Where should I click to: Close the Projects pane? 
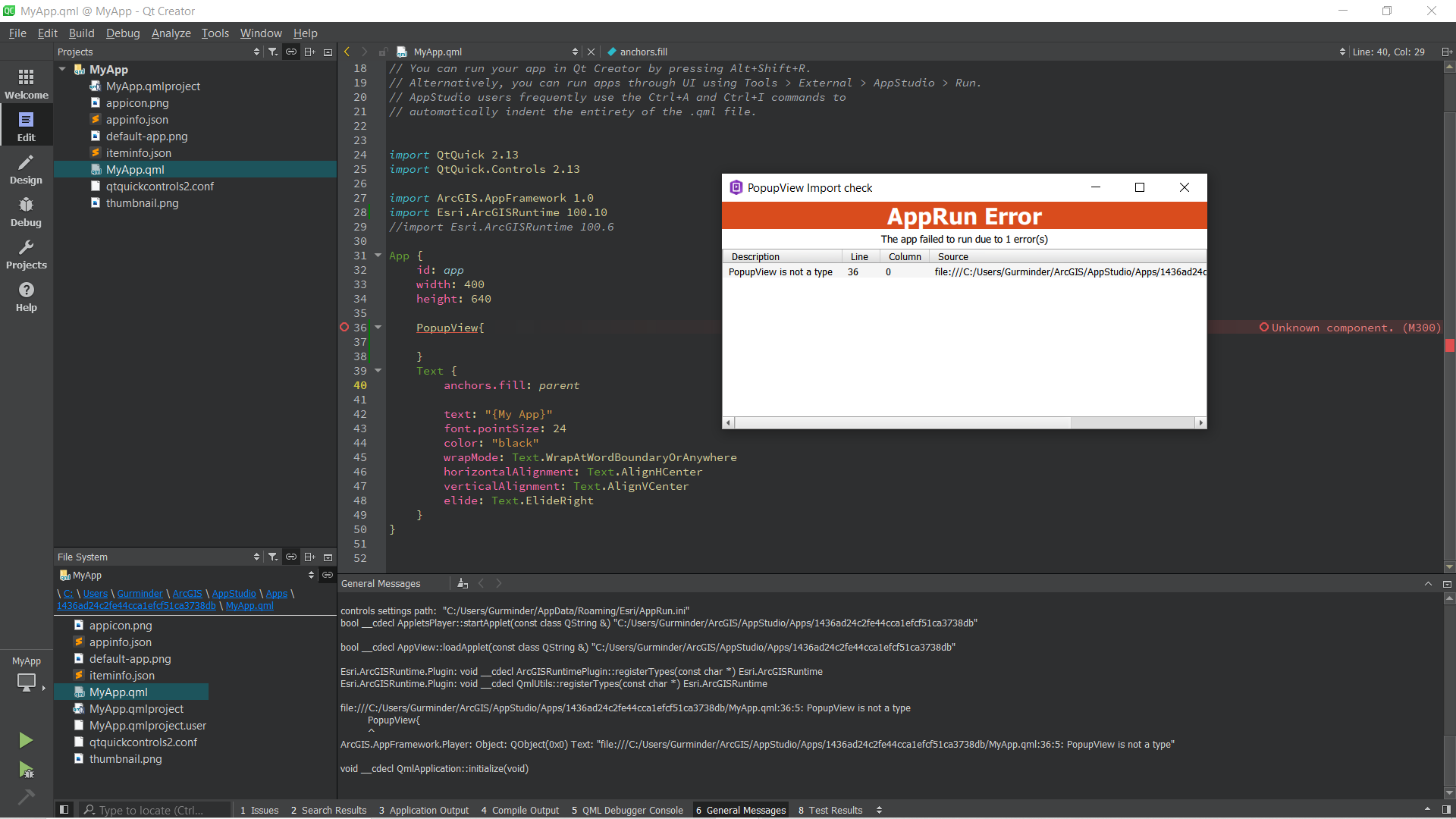pos(328,52)
